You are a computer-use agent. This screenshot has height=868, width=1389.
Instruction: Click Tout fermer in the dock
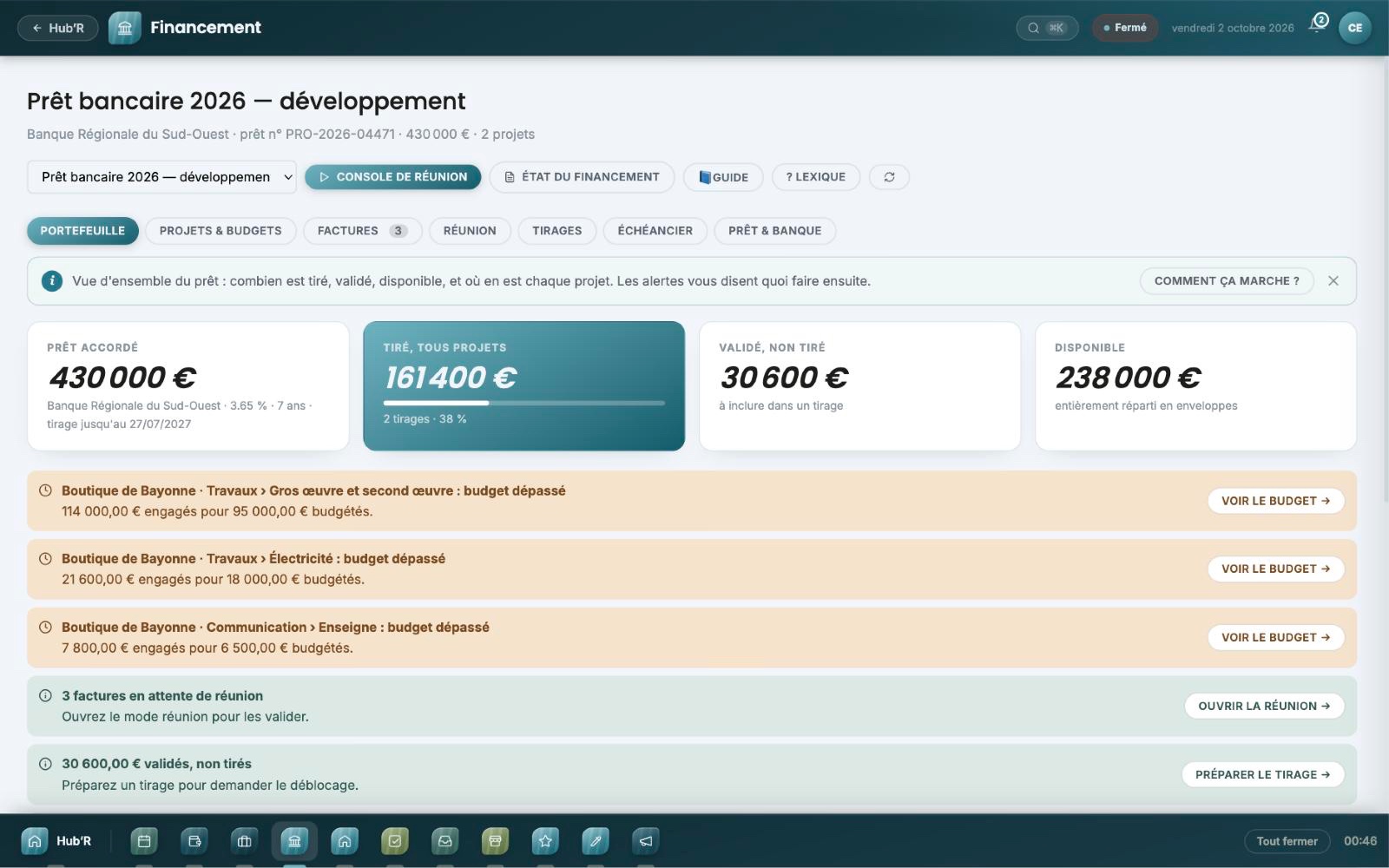click(x=1287, y=841)
